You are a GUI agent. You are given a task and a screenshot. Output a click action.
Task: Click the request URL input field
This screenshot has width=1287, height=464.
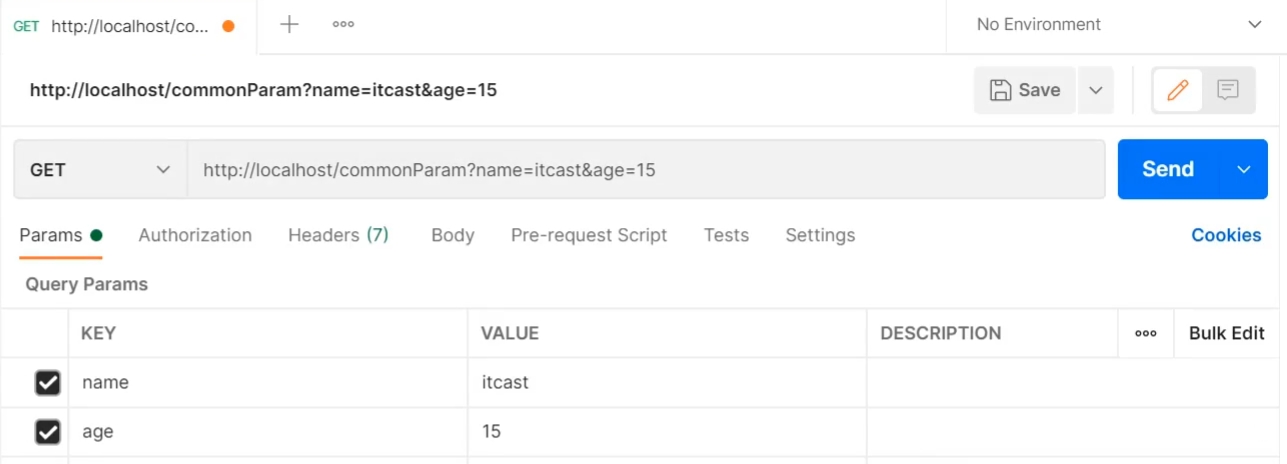point(645,170)
